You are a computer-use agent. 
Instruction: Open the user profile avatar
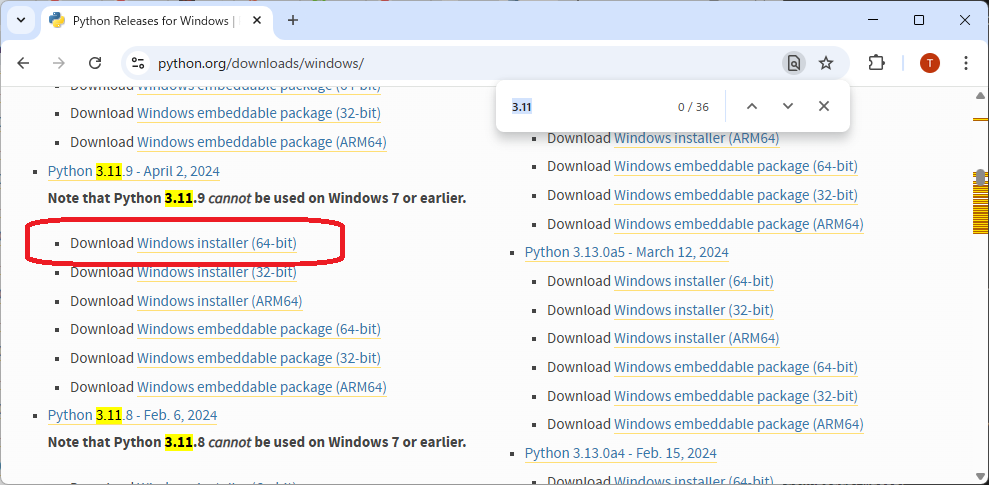pyautogui.click(x=930, y=63)
